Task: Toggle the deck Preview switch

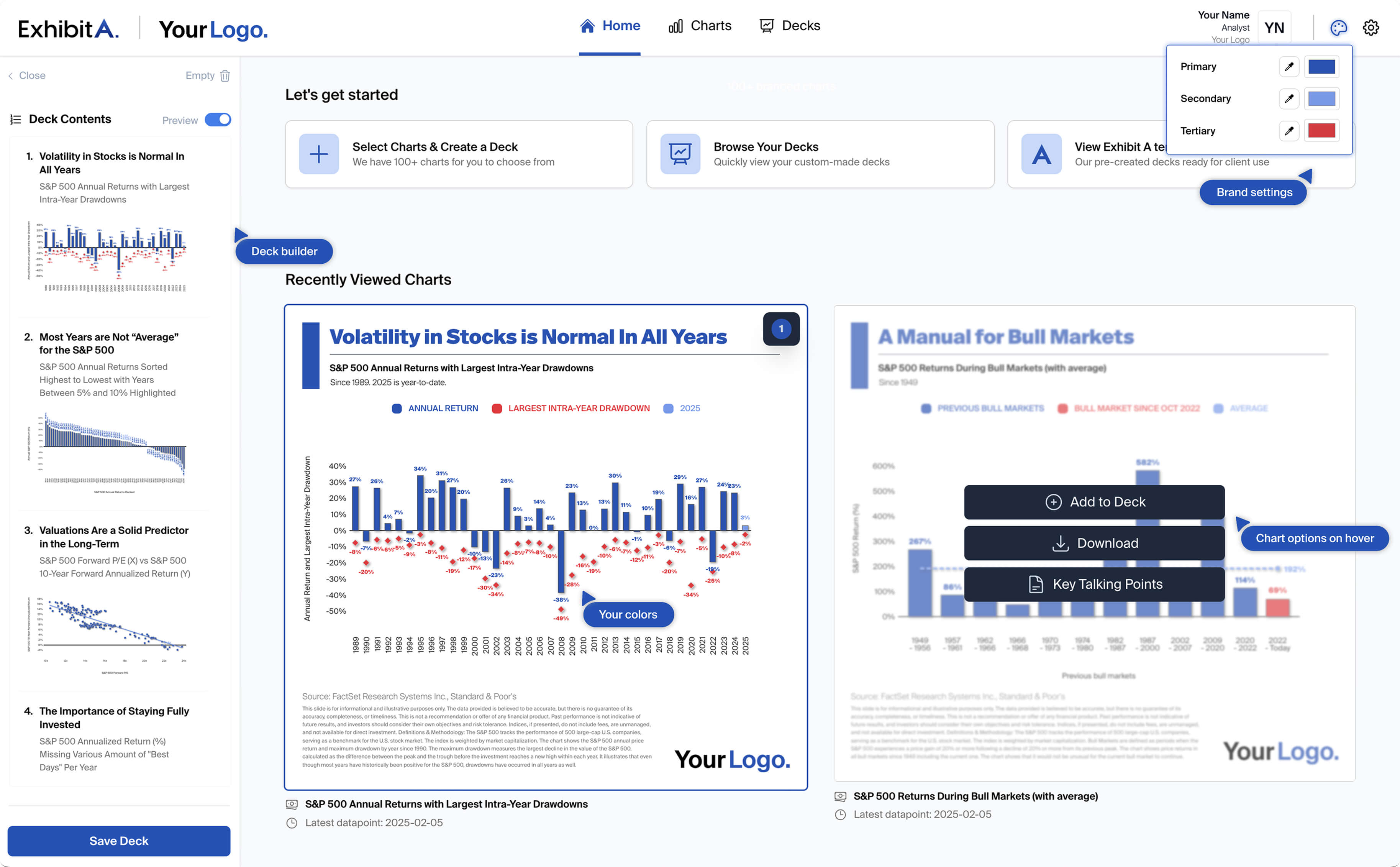Action: point(218,119)
